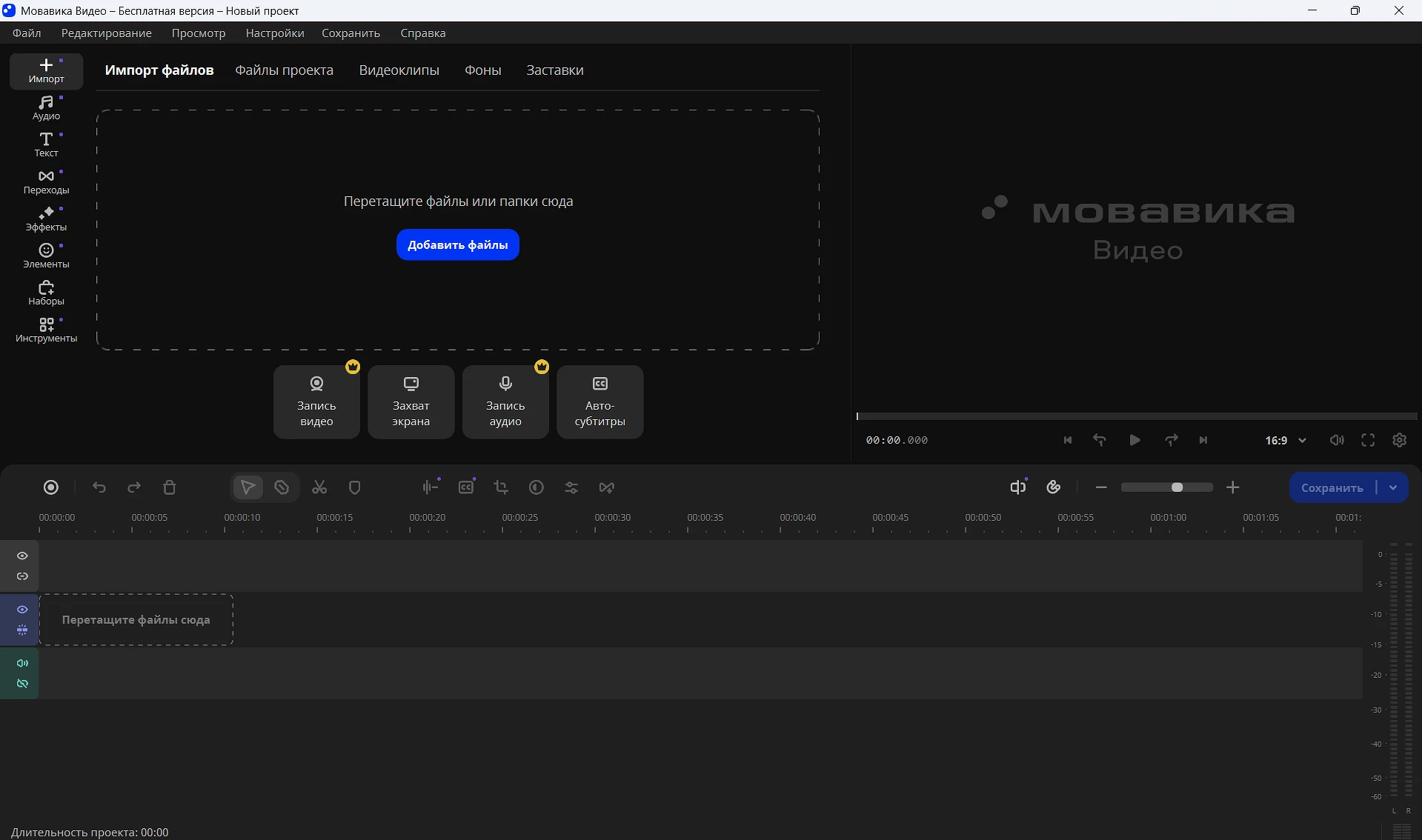1422x840 pixels.
Task: Toggle eye icon on main video track
Action: pos(22,610)
